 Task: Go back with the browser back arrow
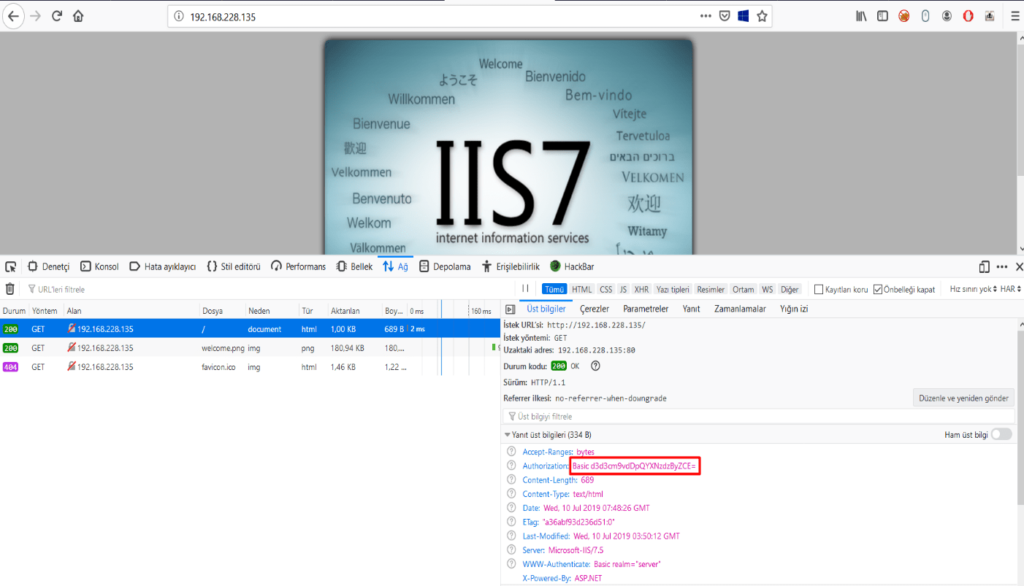click(x=13, y=16)
